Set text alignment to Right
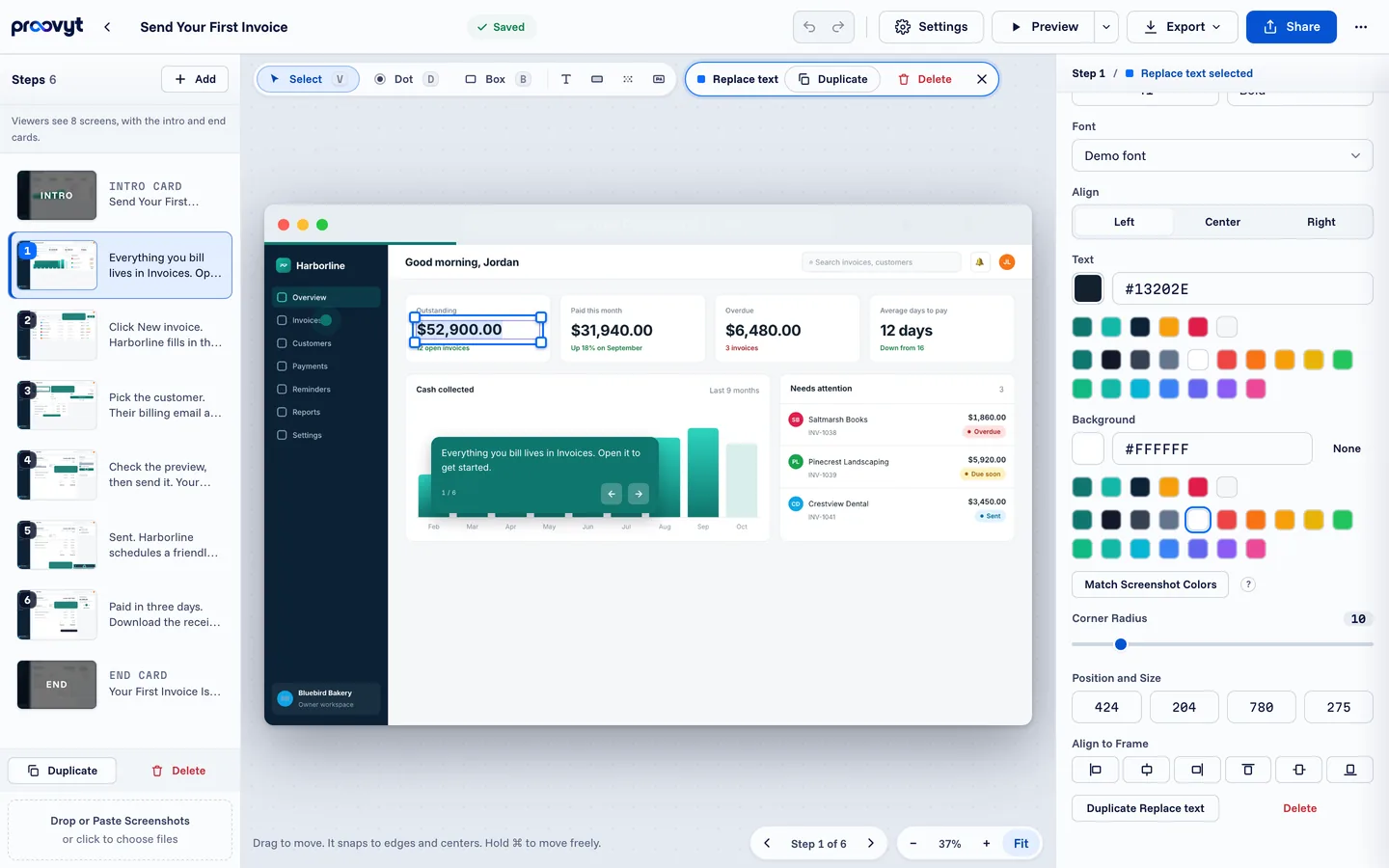This screenshot has height=868, width=1389. coord(1321,222)
